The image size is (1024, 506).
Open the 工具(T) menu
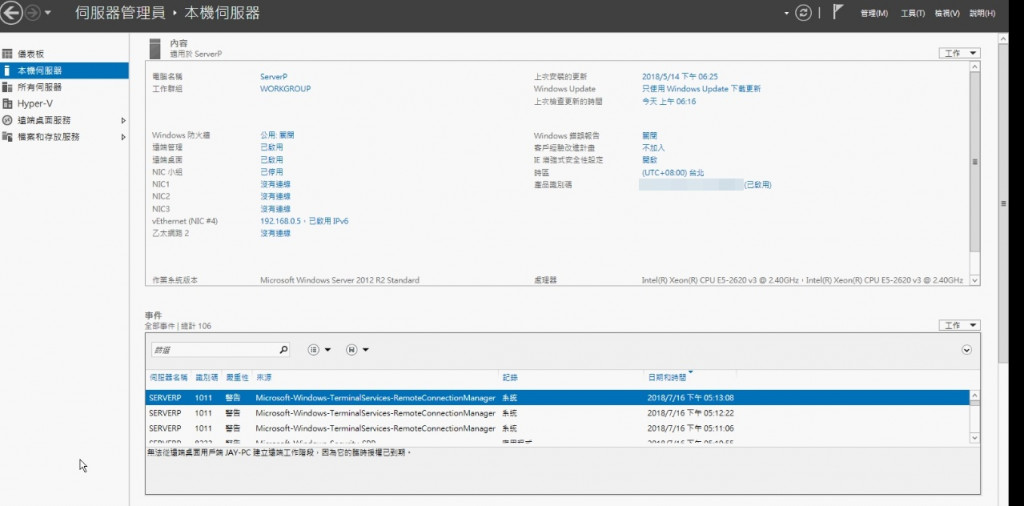(912, 13)
